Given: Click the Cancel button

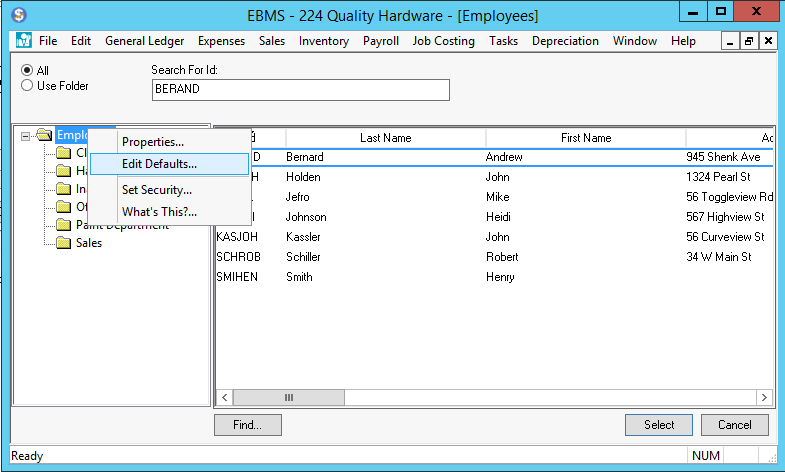Looking at the screenshot, I should point(734,425).
